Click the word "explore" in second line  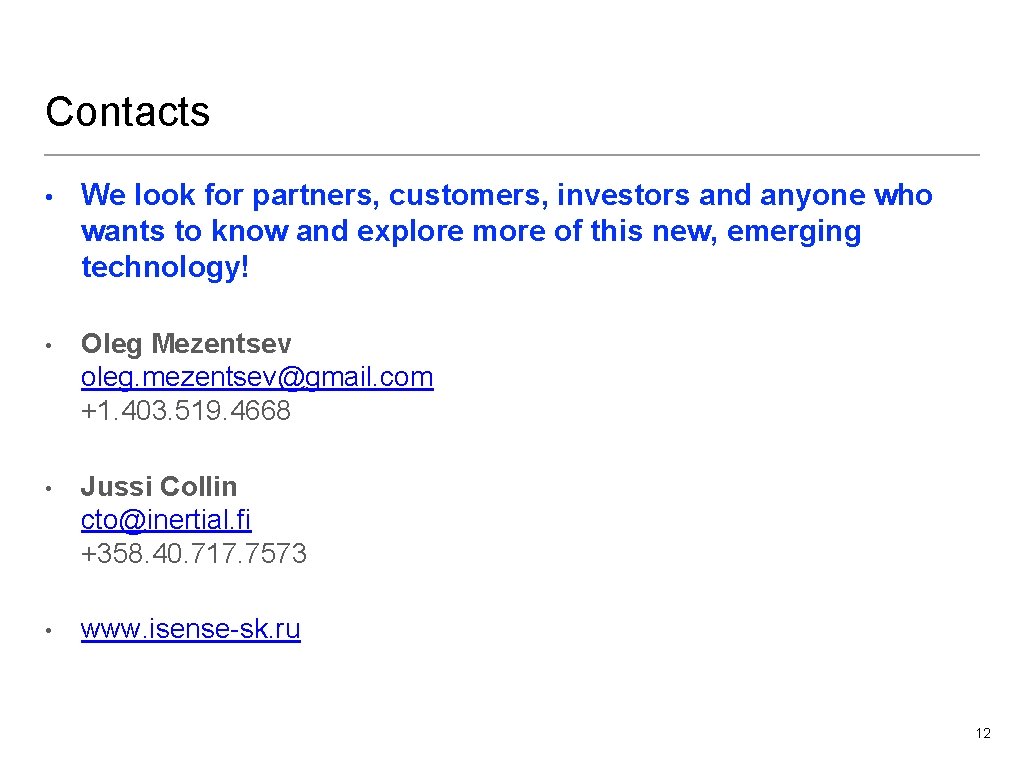click(409, 232)
